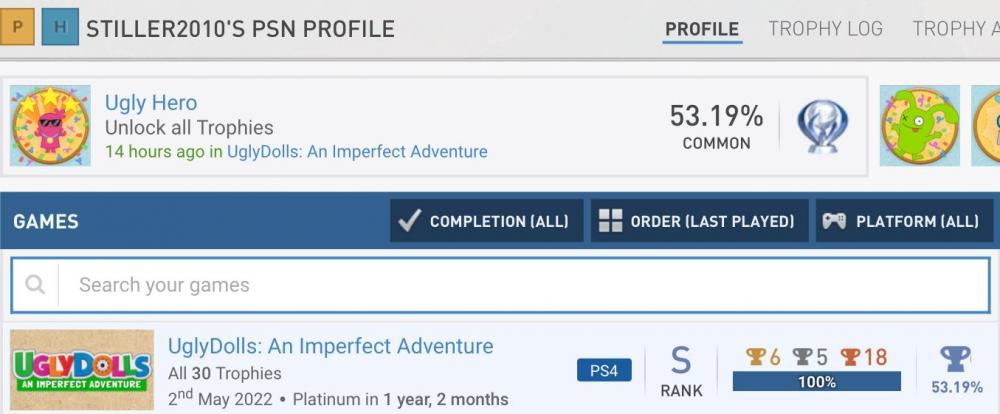The width and height of the screenshot is (1000, 414).
Task: Open the Completion (All) filter dropdown
Action: [486, 221]
